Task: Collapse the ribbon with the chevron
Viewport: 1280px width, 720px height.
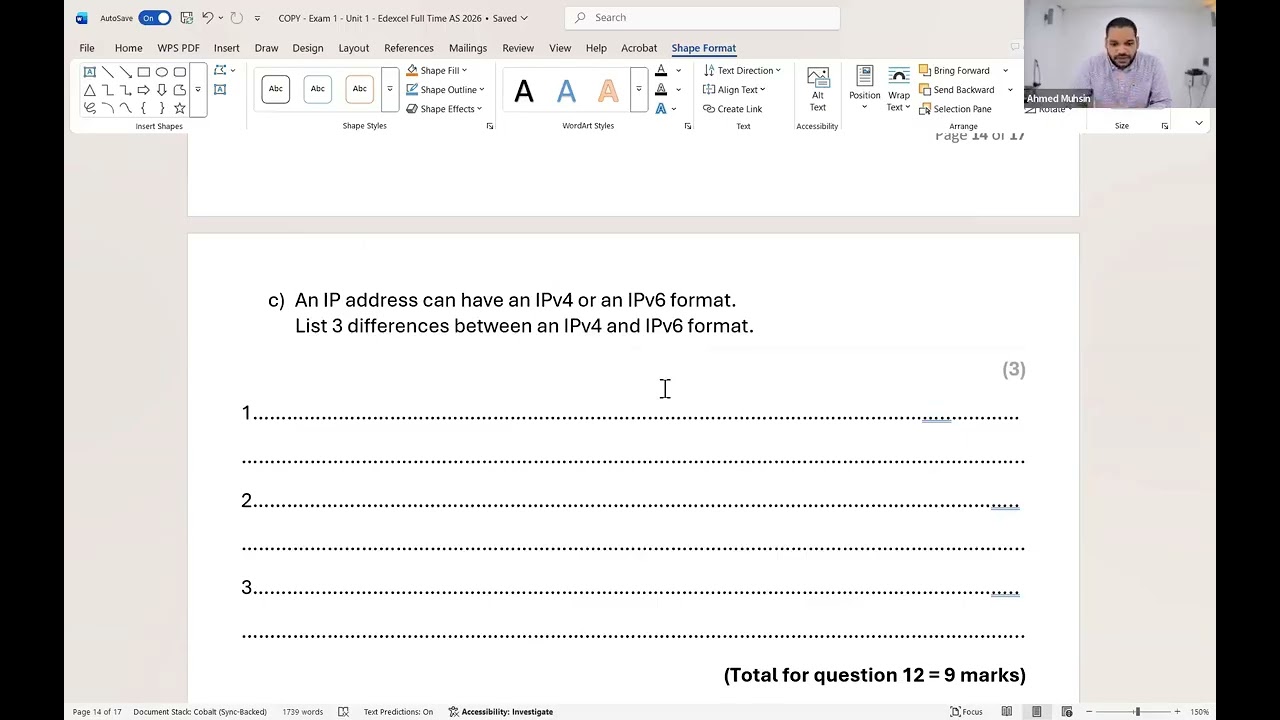Action: [1198, 123]
